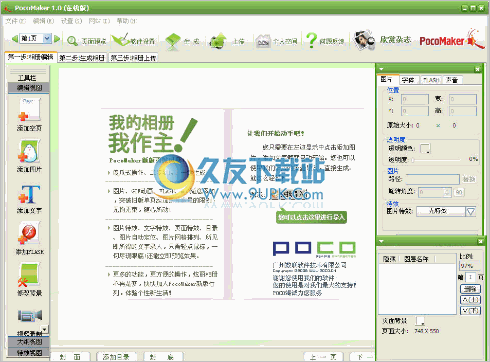Click the magnifier page zoom icon
The width and height of the screenshot is (490, 362).
(72, 41)
